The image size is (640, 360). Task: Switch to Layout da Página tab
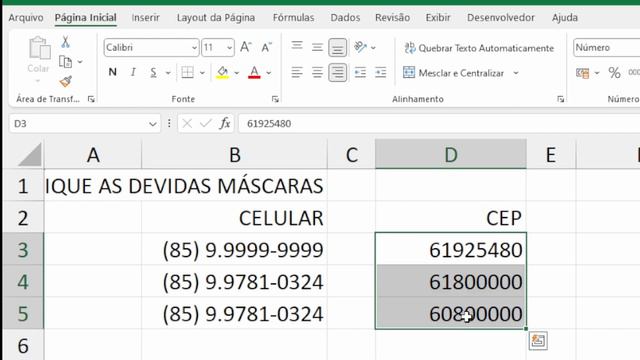pos(216,18)
